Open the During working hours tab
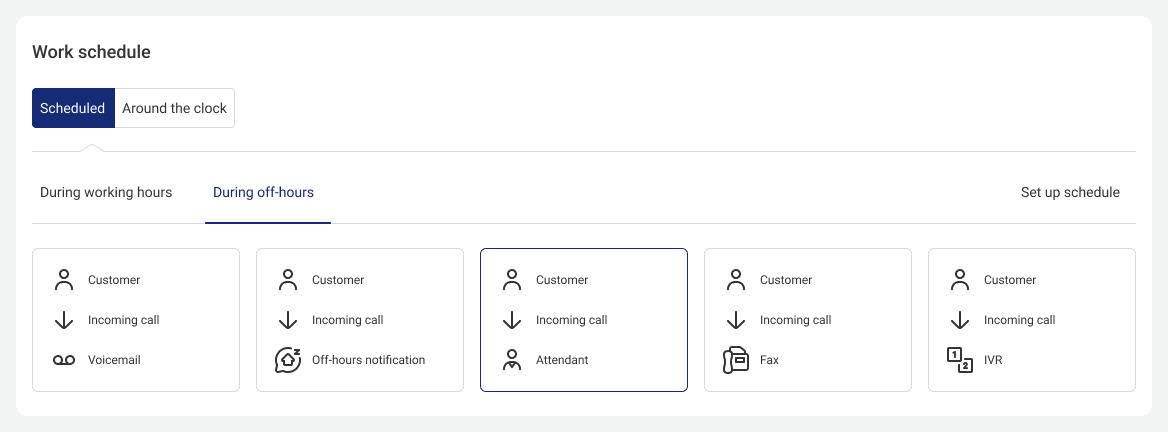 click(106, 192)
